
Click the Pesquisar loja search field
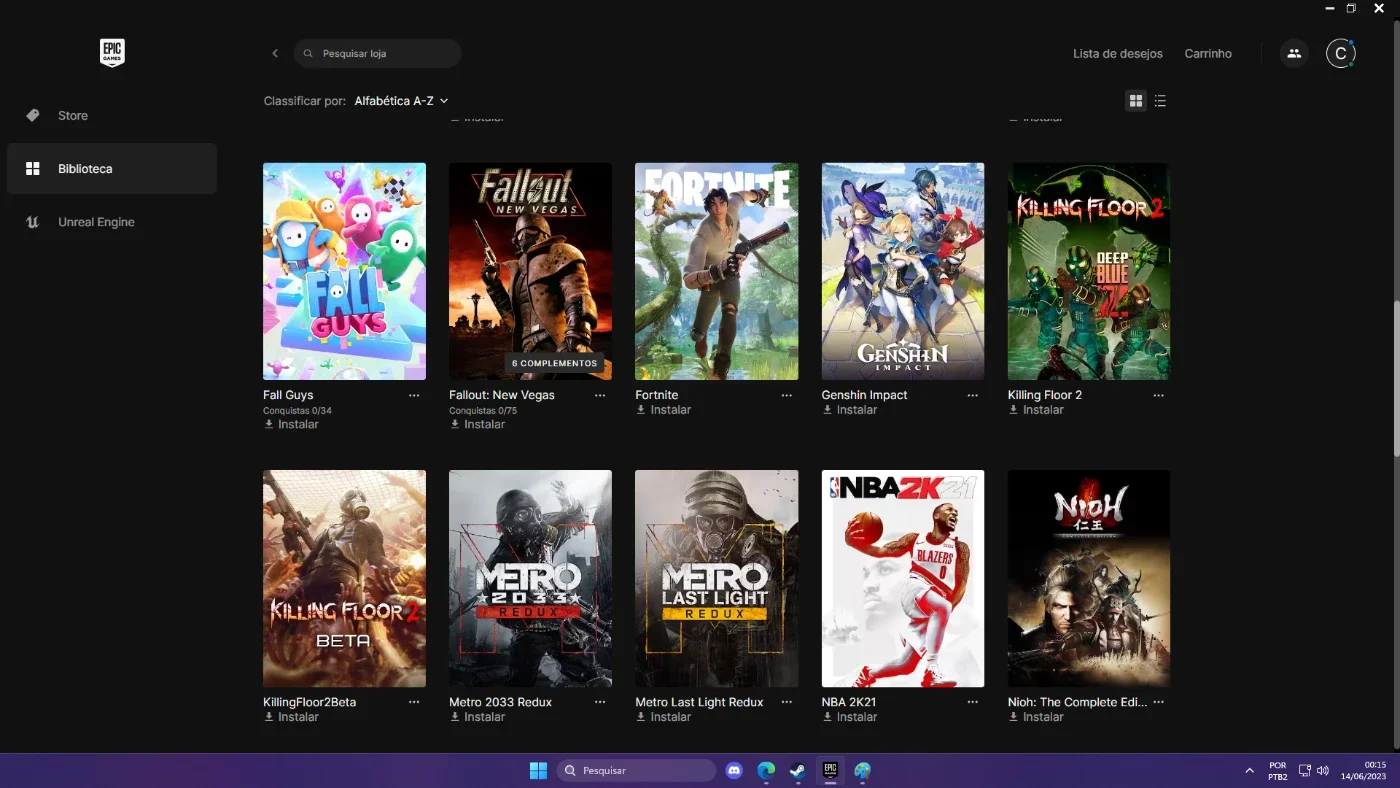(x=377, y=53)
